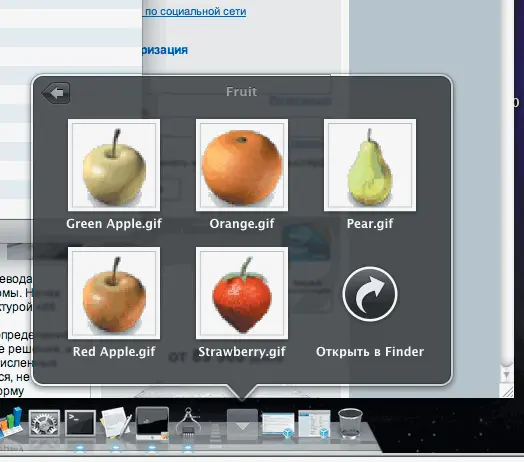Open System Preferences gear in Dock
This screenshot has height=462, width=524.
[44, 424]
